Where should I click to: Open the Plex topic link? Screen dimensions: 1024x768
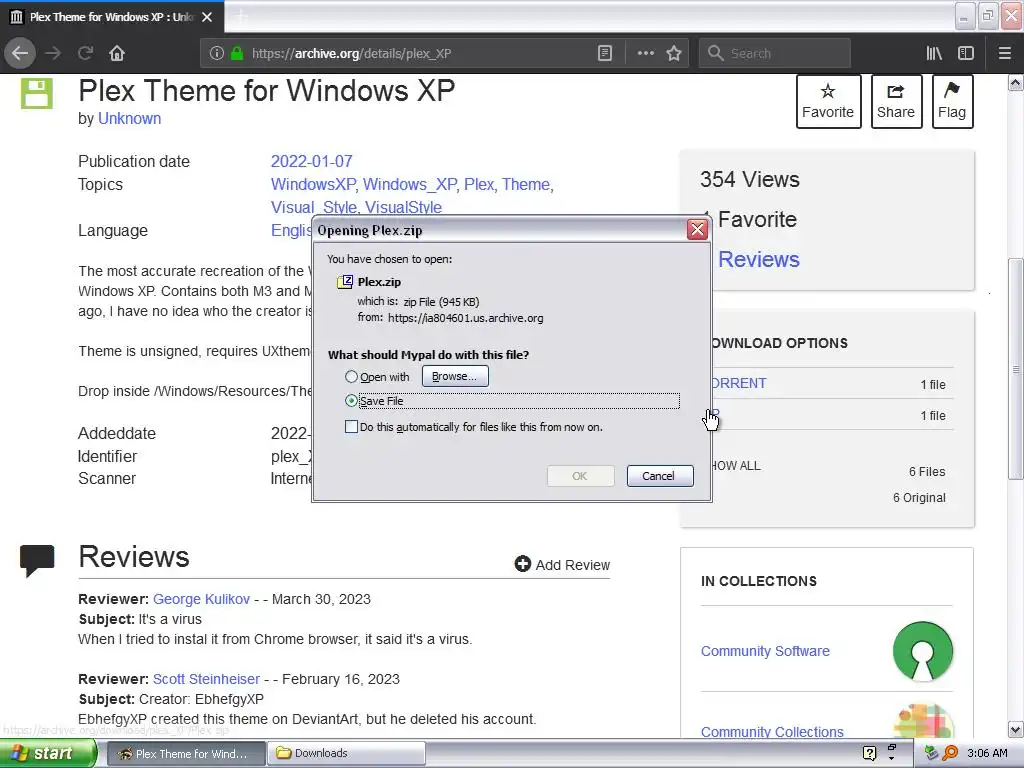pyautogui.click(x=479, y=185)
